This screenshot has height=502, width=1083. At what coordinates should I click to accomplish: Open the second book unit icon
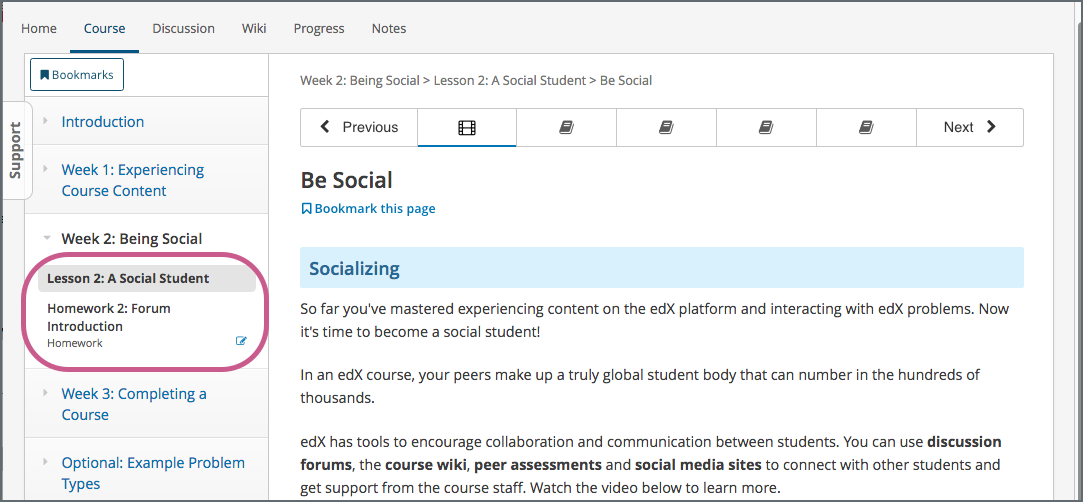(x=666, y=128)
